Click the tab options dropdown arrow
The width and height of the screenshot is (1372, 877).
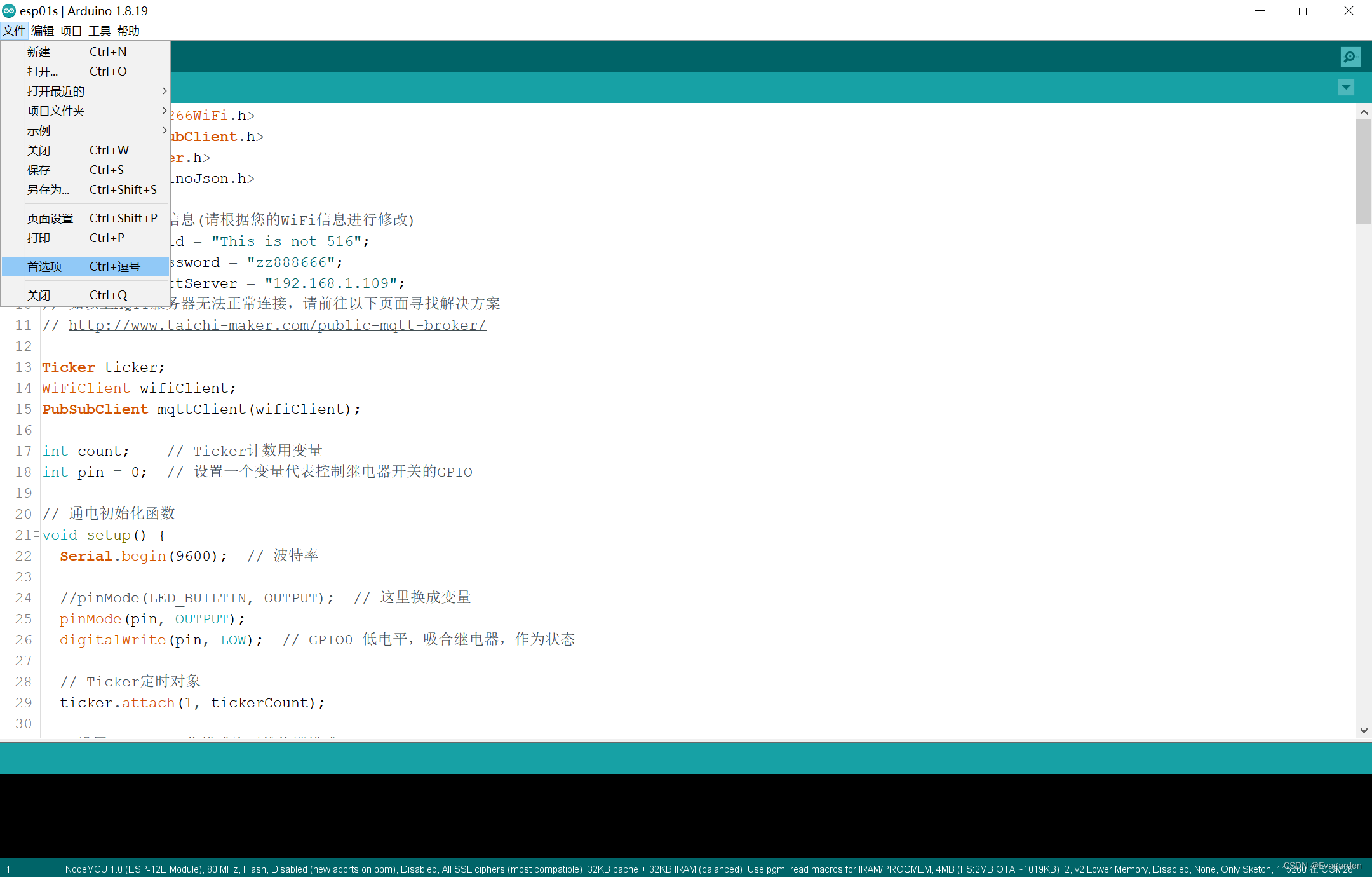1346,87
